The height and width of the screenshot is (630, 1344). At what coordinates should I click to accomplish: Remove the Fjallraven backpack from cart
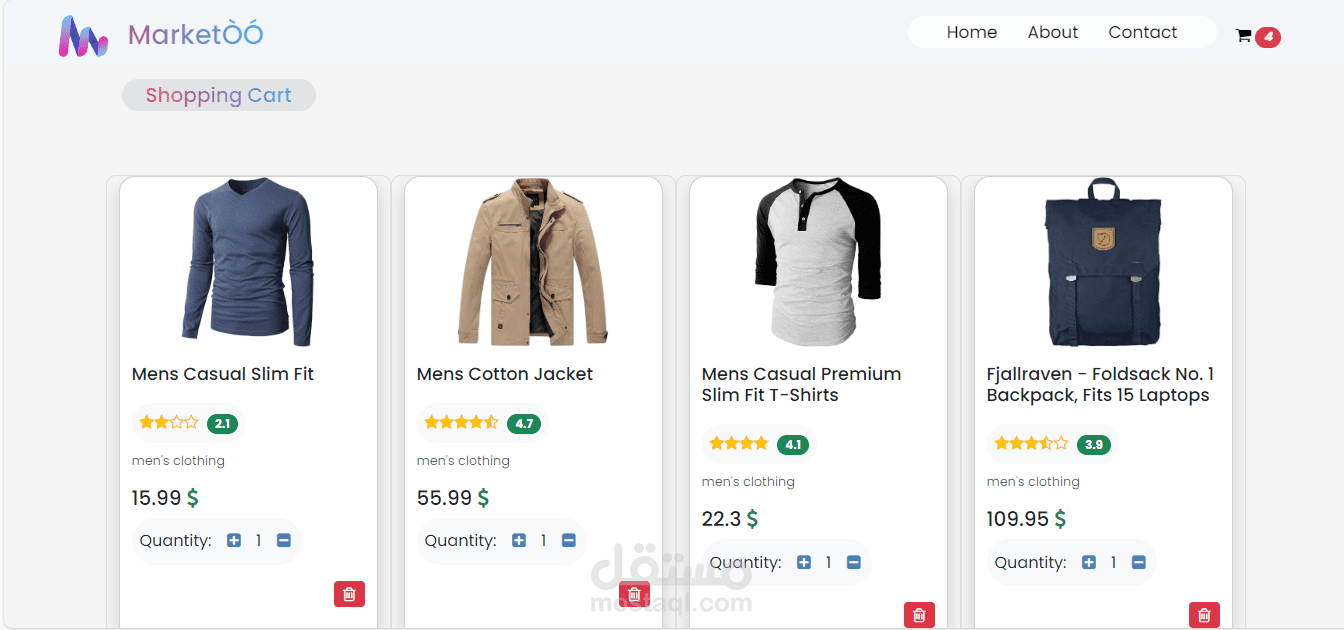(x=1204, y=615)
